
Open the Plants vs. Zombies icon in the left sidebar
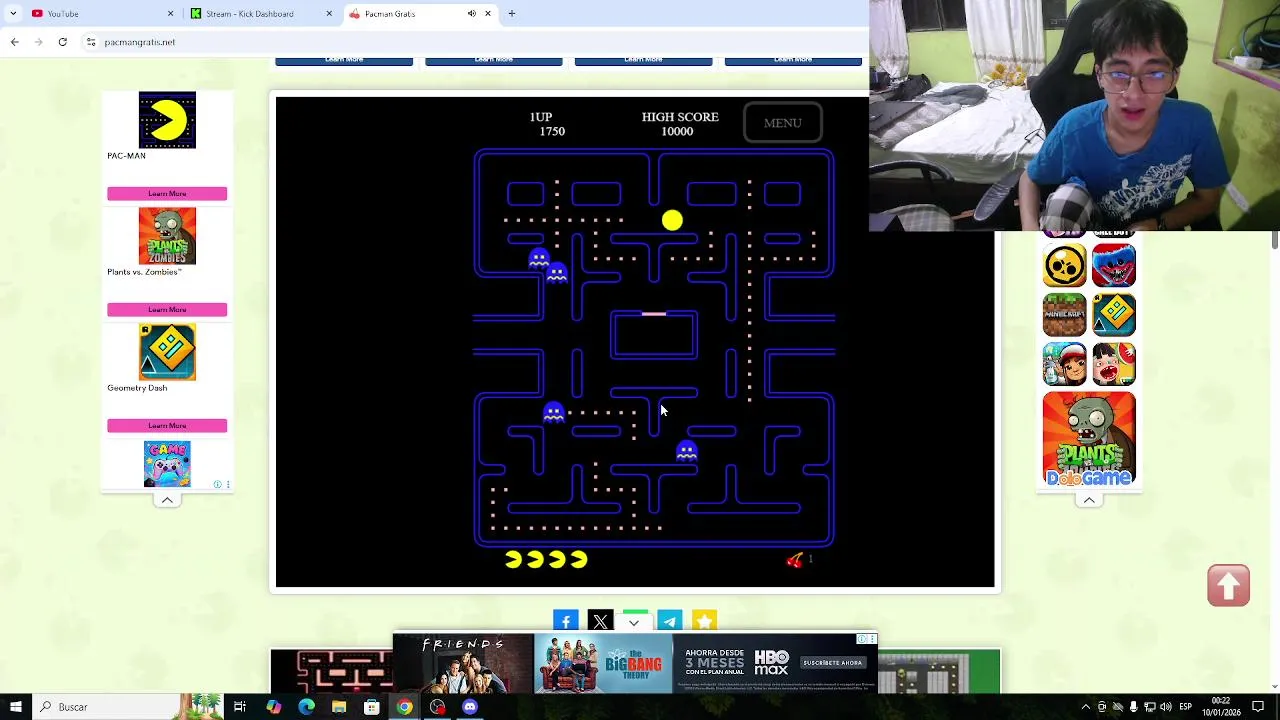pos(167,236)
